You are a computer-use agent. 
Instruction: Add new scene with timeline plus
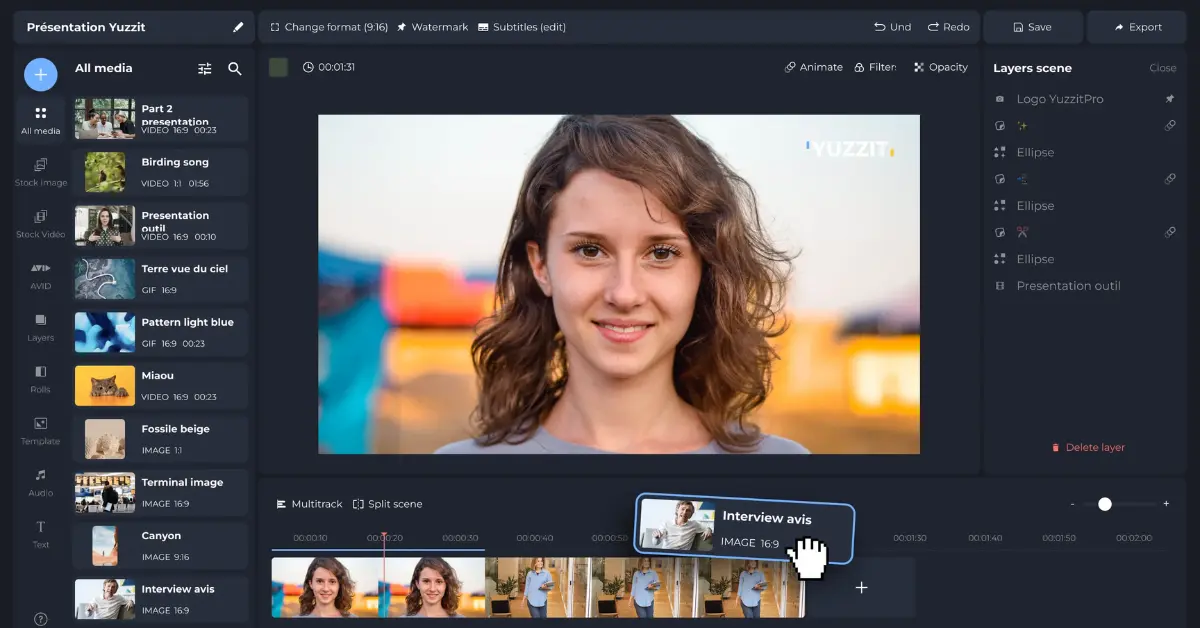tap(861, 587)
